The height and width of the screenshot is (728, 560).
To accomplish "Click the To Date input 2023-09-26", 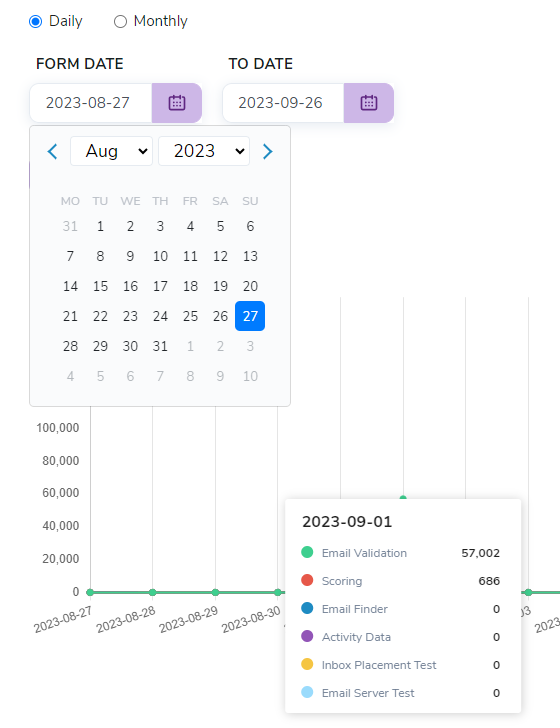I will pos(283,103).
